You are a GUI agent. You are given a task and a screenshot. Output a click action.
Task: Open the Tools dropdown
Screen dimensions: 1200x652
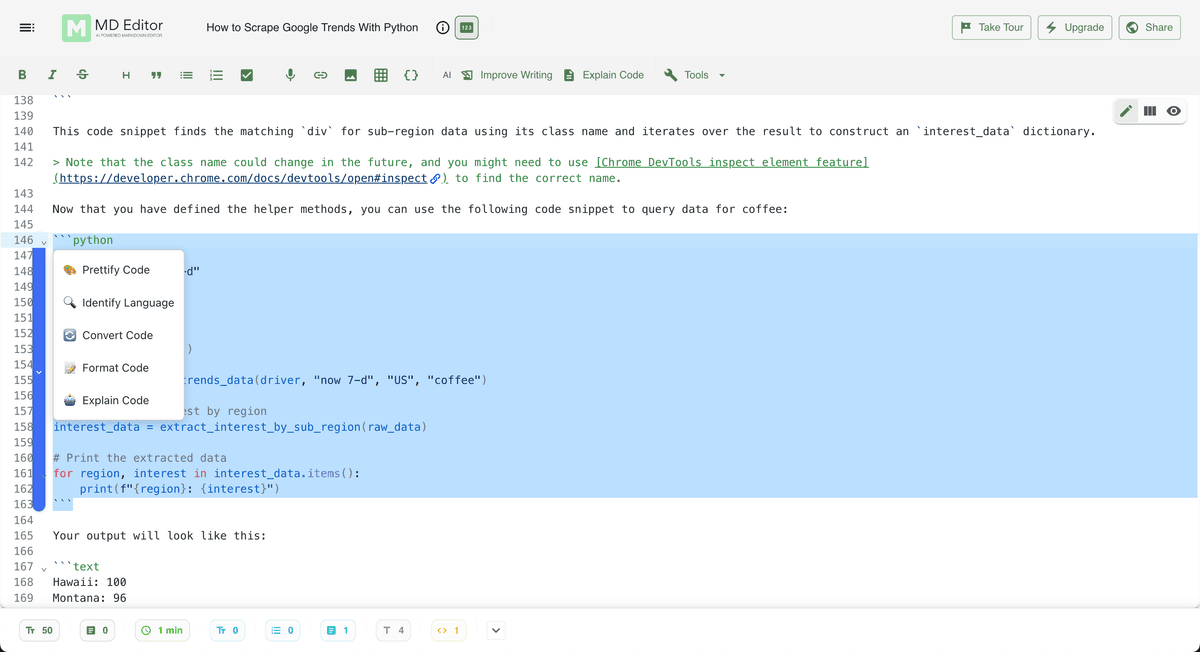pos(695,75)
